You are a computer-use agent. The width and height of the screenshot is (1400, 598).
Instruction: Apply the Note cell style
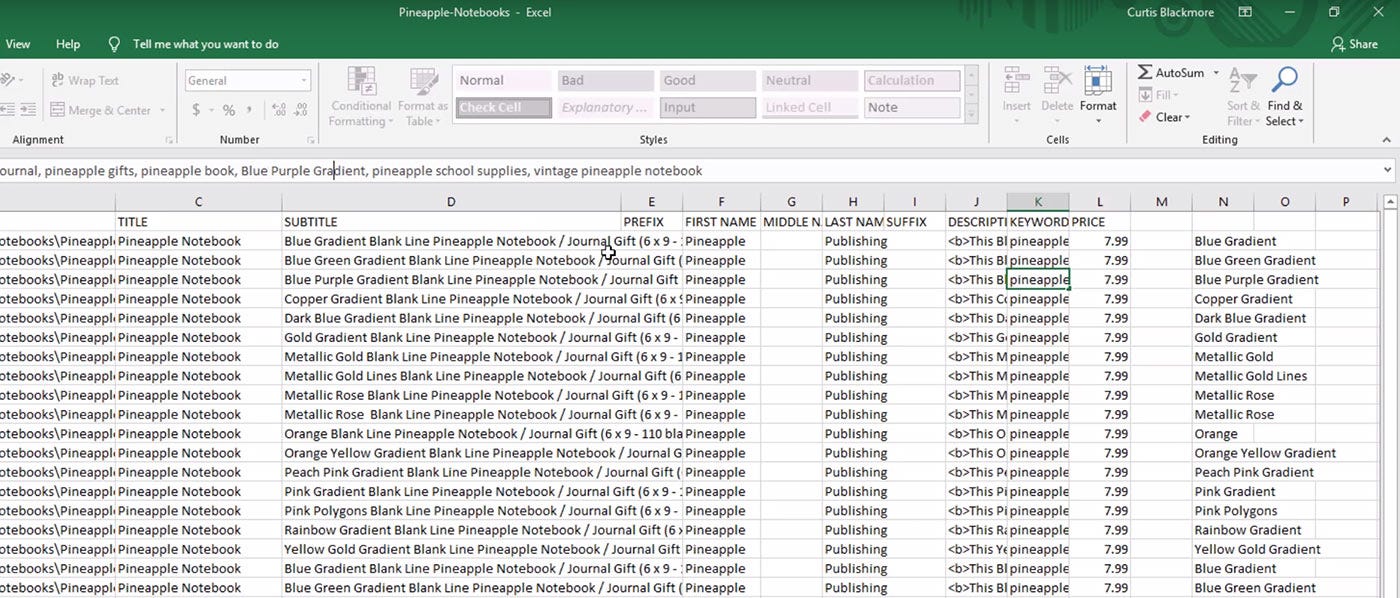(x=911, y=108)
